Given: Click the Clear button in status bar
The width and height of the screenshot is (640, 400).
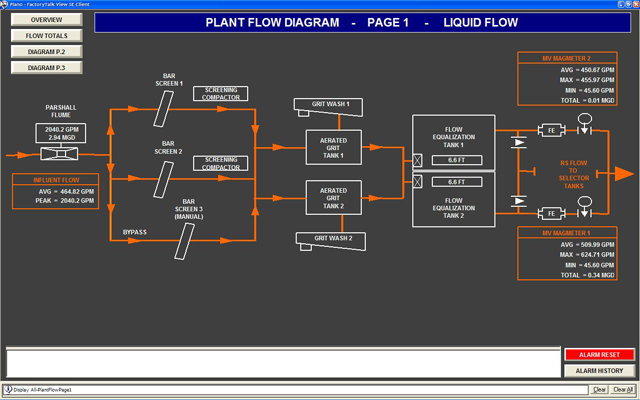Looking at the screenshot, I should [600, 389].
